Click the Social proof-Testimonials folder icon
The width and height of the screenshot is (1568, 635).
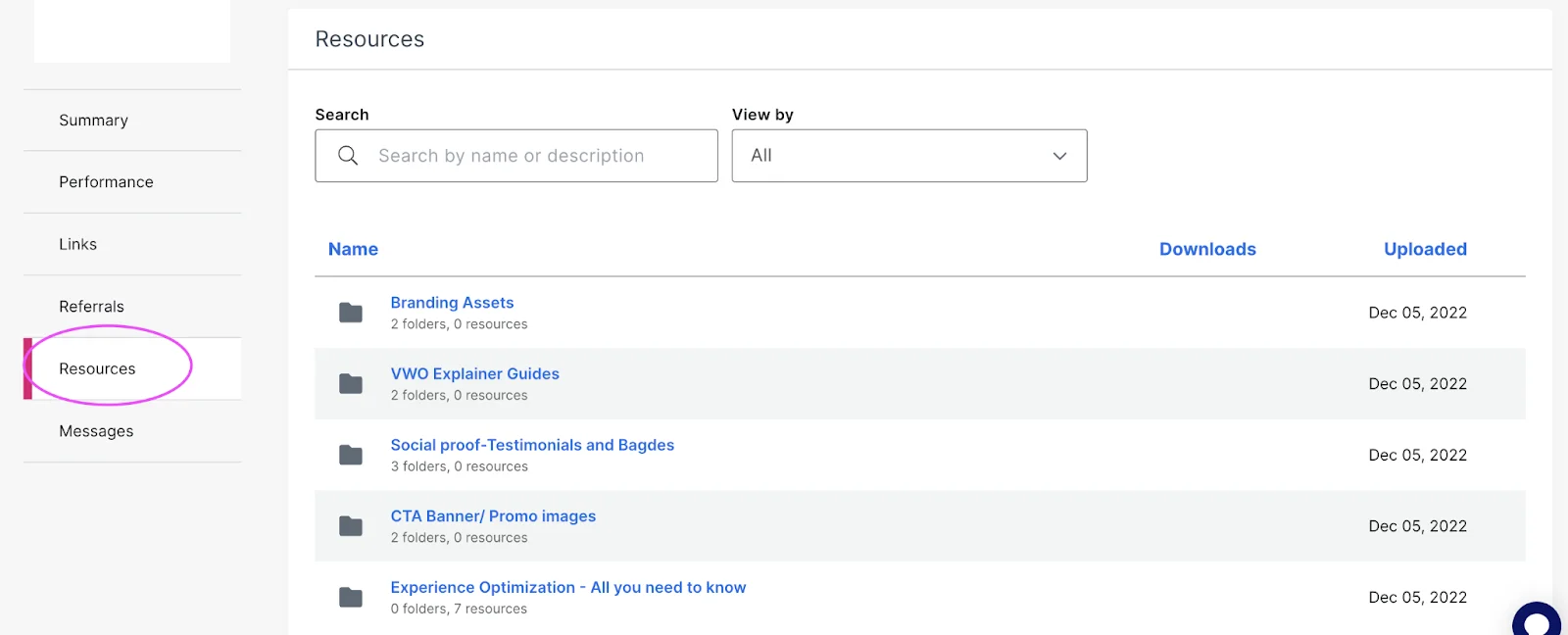tap(351, 455)
